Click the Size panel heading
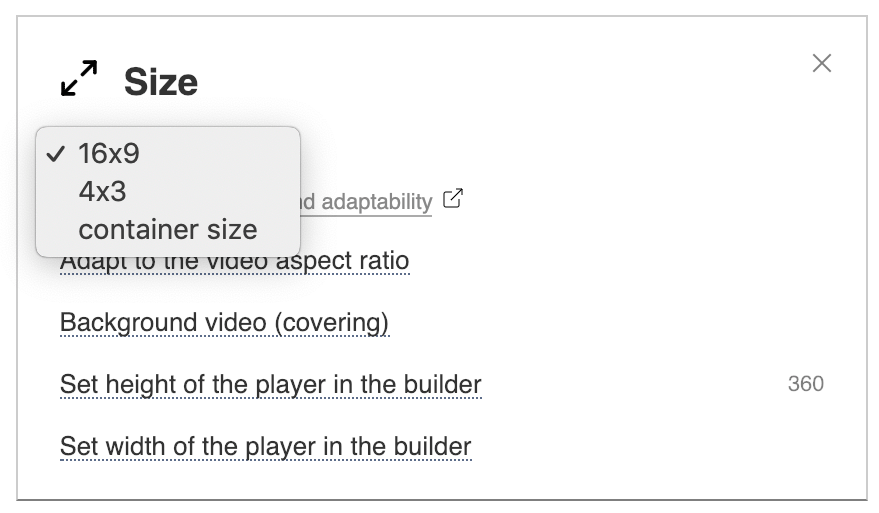 161,82
